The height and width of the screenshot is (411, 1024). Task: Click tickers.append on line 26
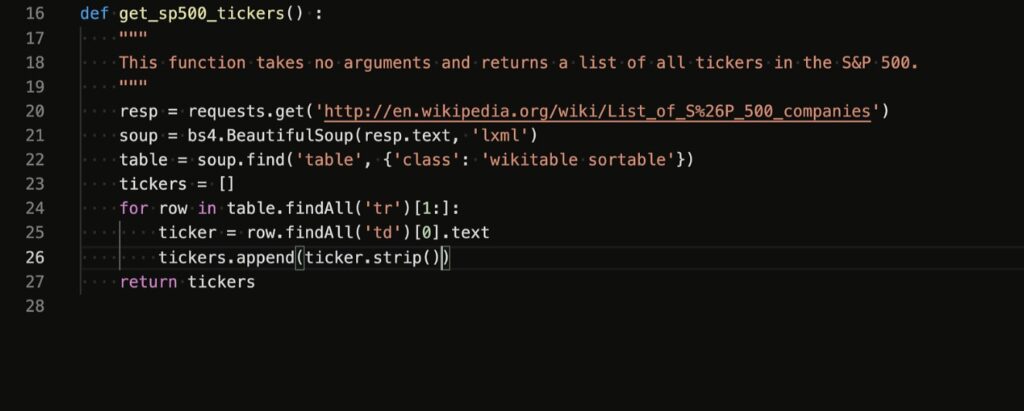pos(226,257)
